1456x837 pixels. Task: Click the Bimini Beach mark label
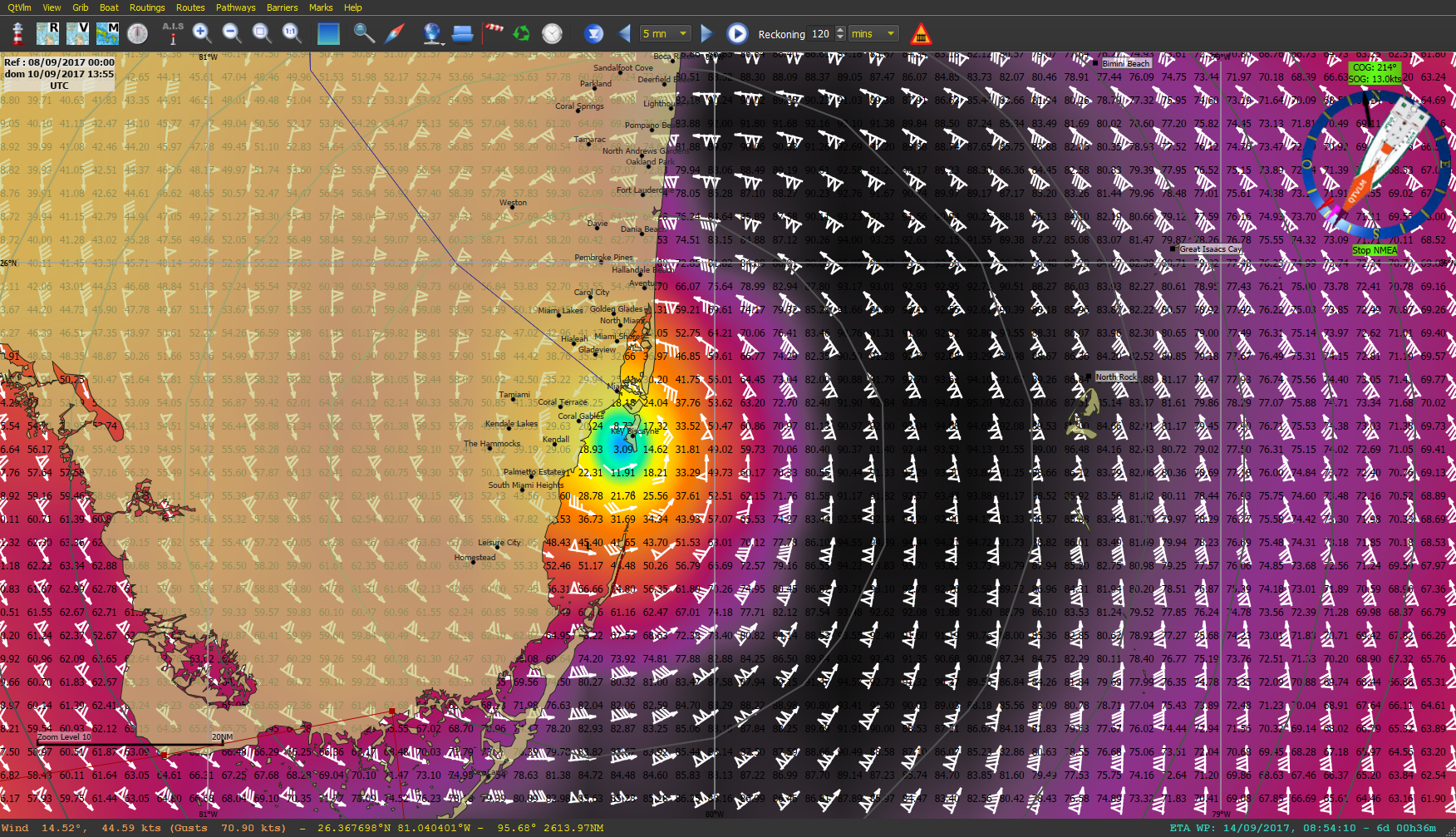tap(1125, 63)
